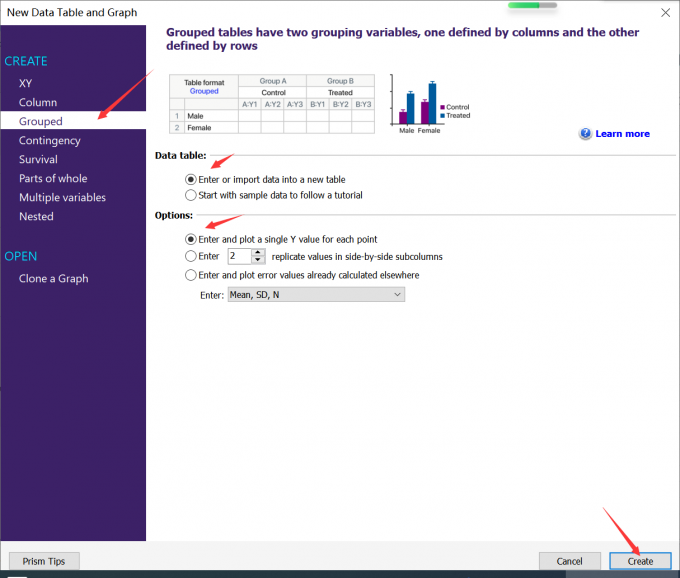The image size is (680, 578).
Task: Open Clone a Graph option
Action: click(53, 278)
